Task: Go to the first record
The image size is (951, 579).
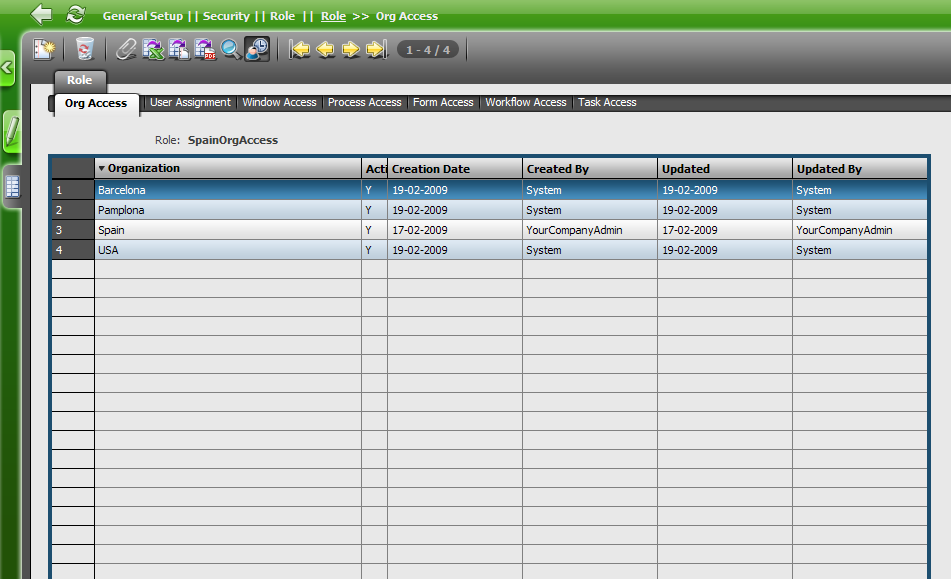Action: 300,49
